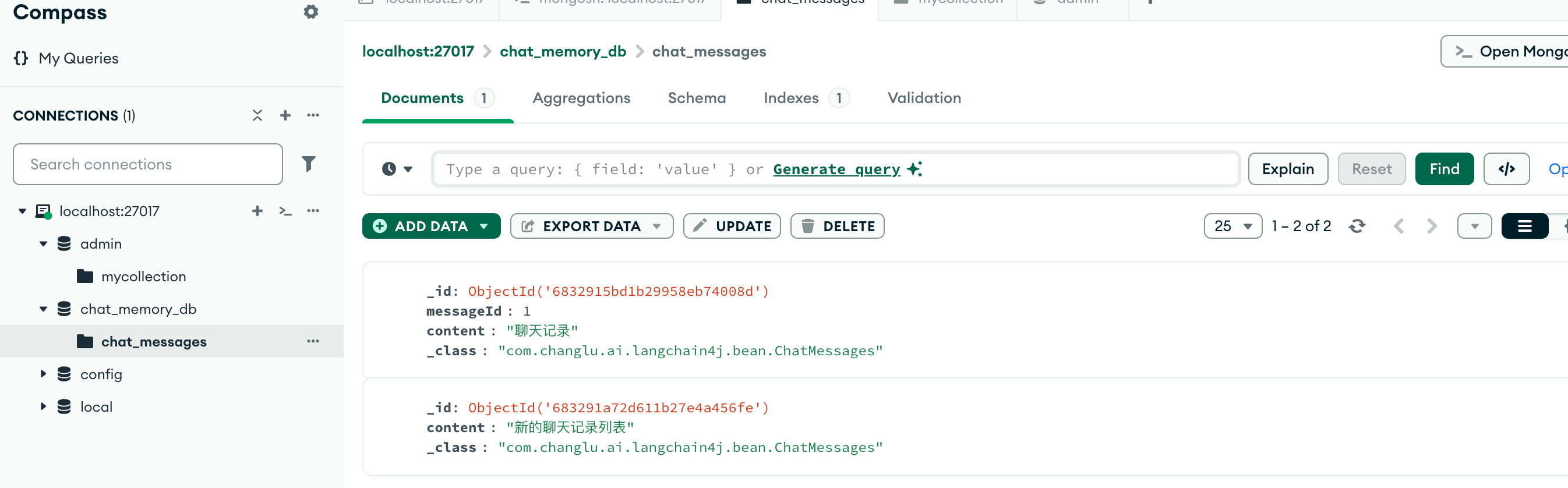Open My Queries in the sidebar
1568x488 pixels.
pyautogui.click(x=66, y=58)
